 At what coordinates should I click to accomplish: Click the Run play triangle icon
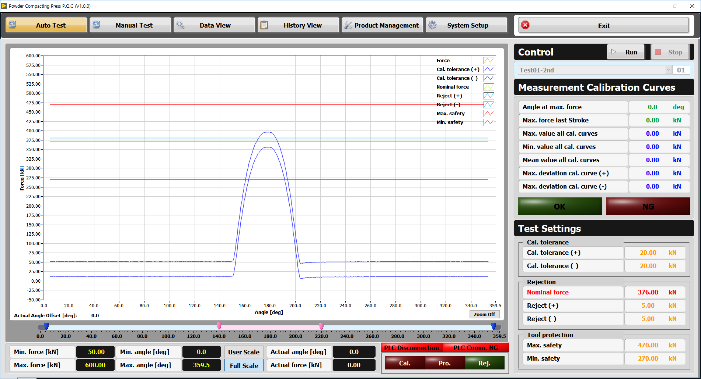click(614, 52)
